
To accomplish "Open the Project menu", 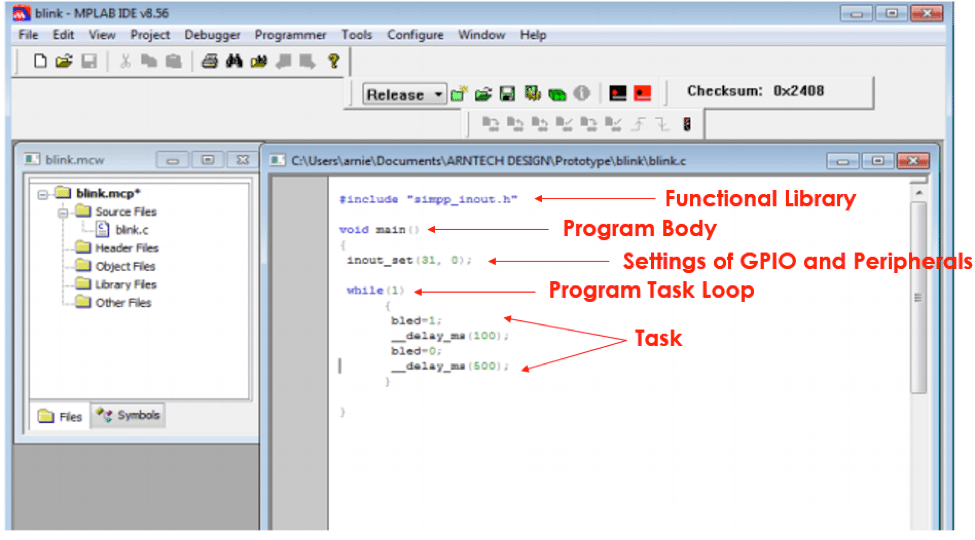I will pyautogui.click(x=150, y=34).
